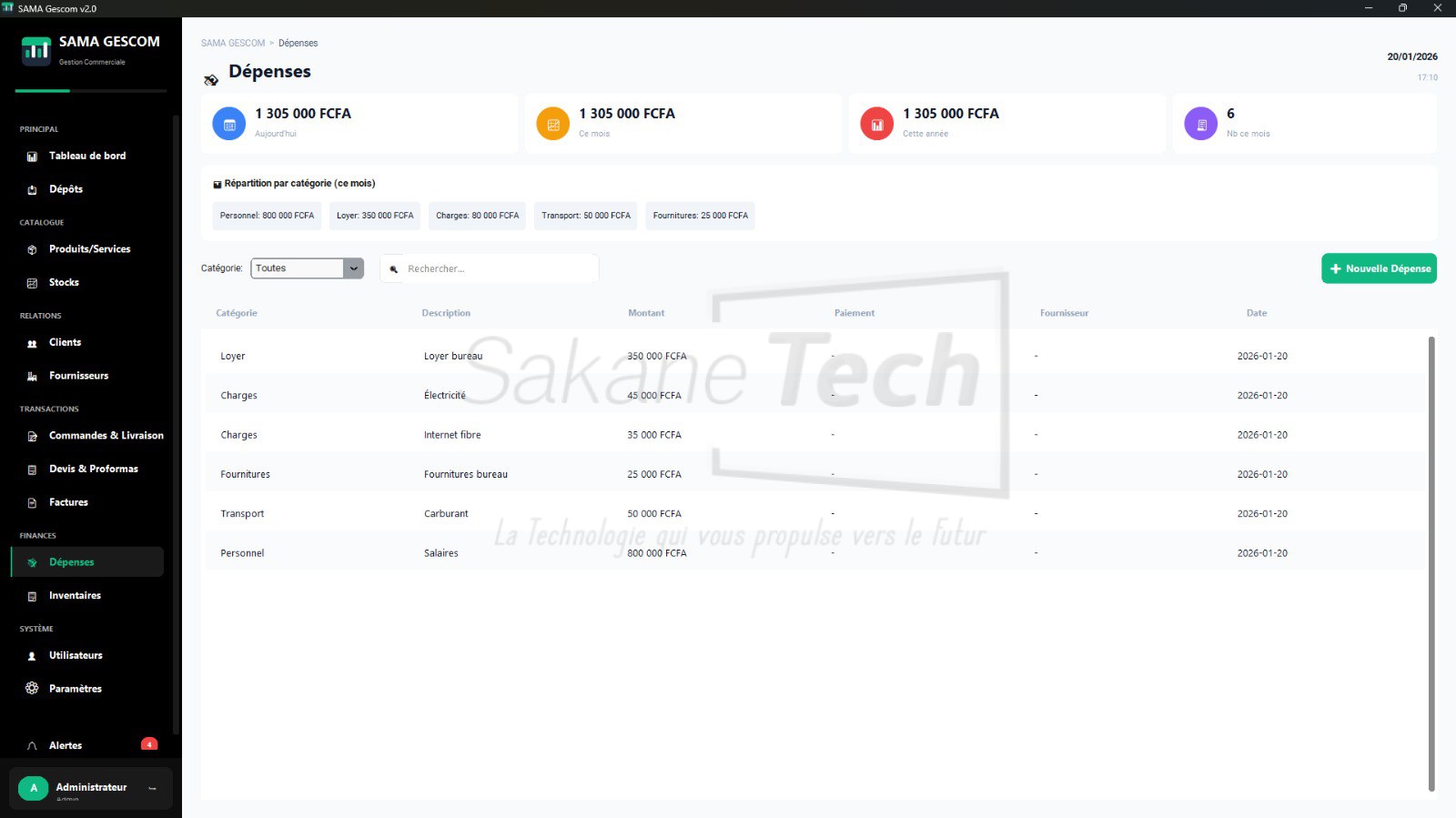This screenshot has height=818, width=1456.
Task: Click the red Cette année icon
Action: coord(877,124)
